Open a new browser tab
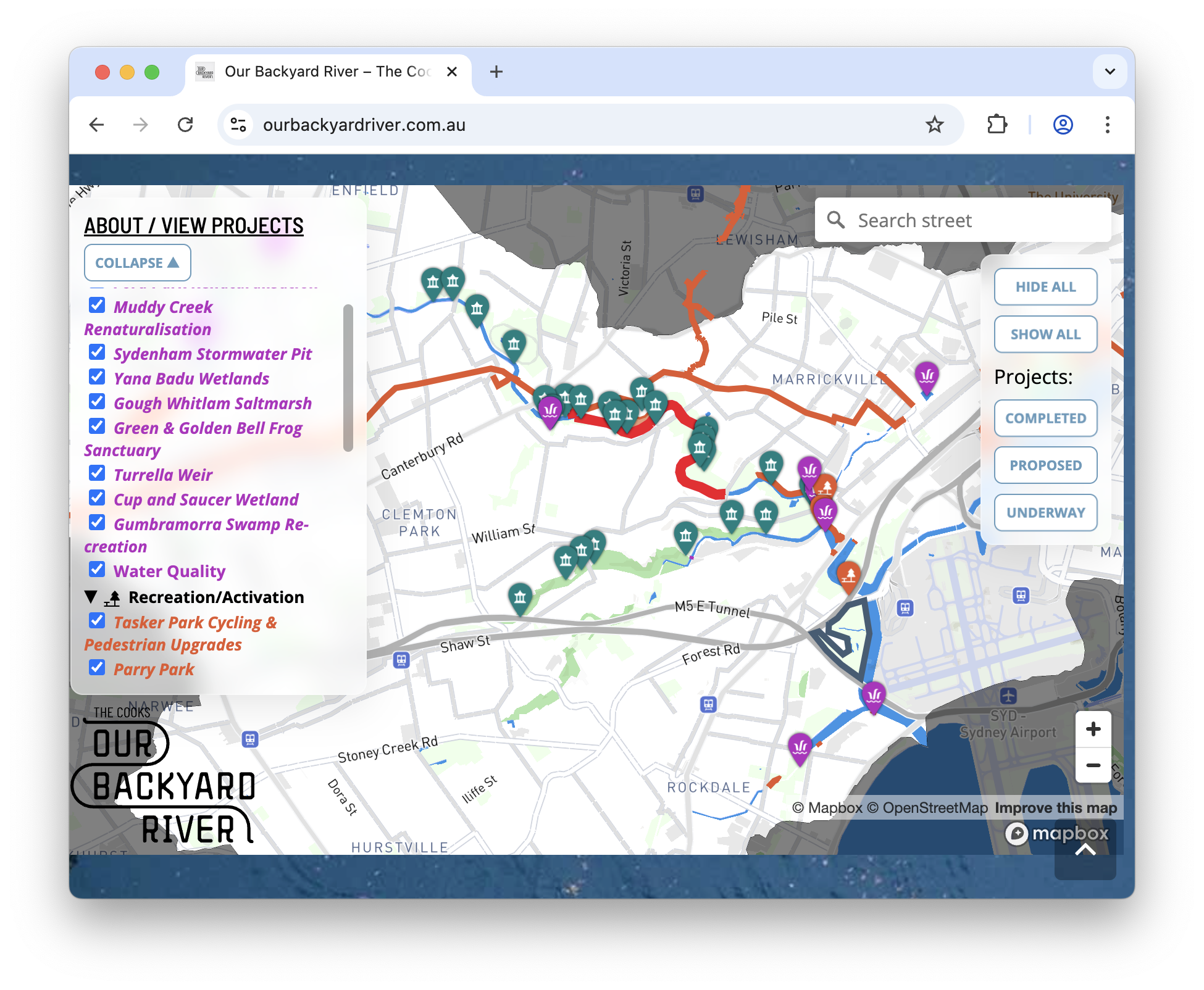The image size is (1204, 990). 496,72
